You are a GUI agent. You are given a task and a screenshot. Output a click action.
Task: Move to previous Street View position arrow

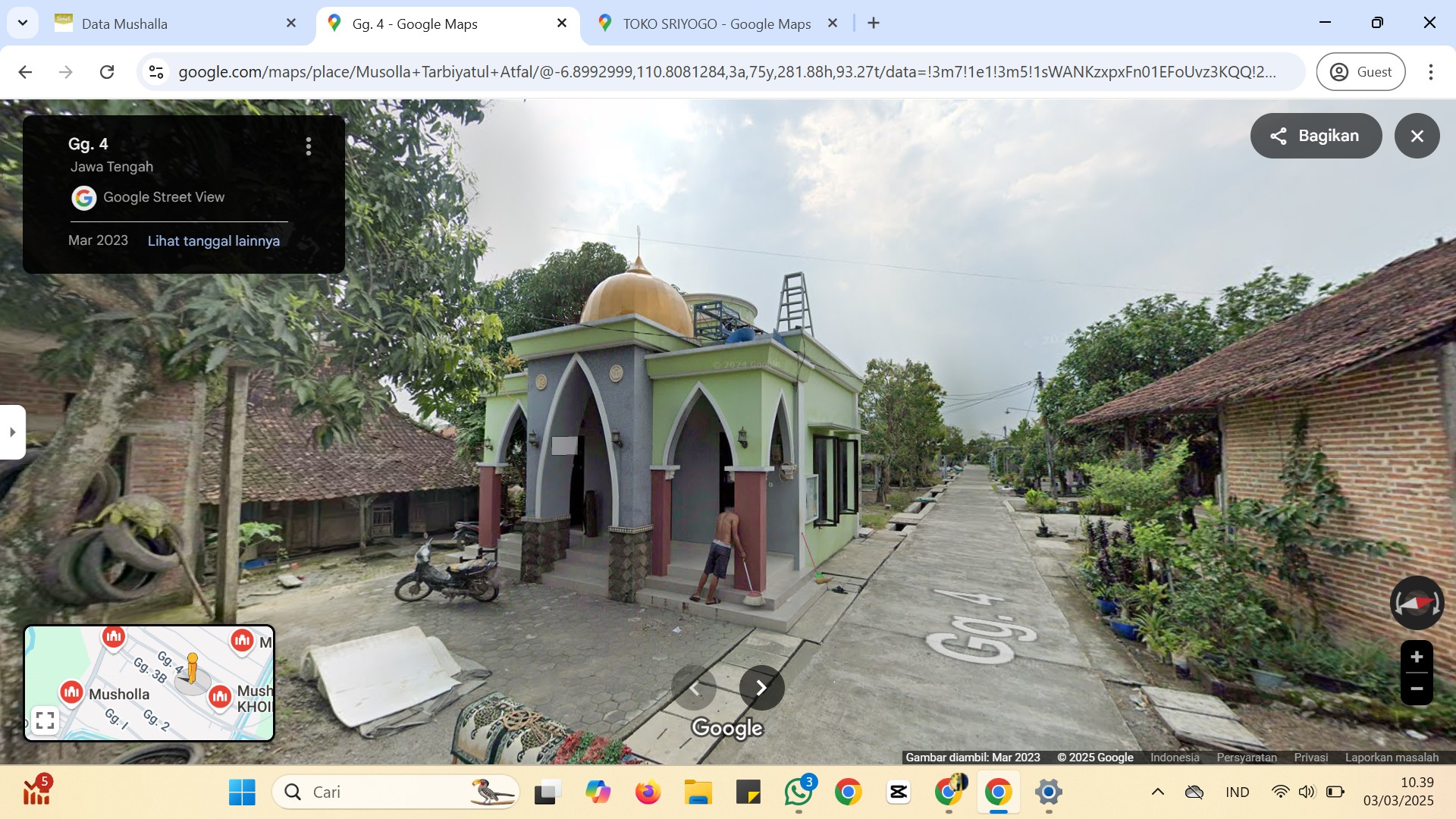pos(694,688)
